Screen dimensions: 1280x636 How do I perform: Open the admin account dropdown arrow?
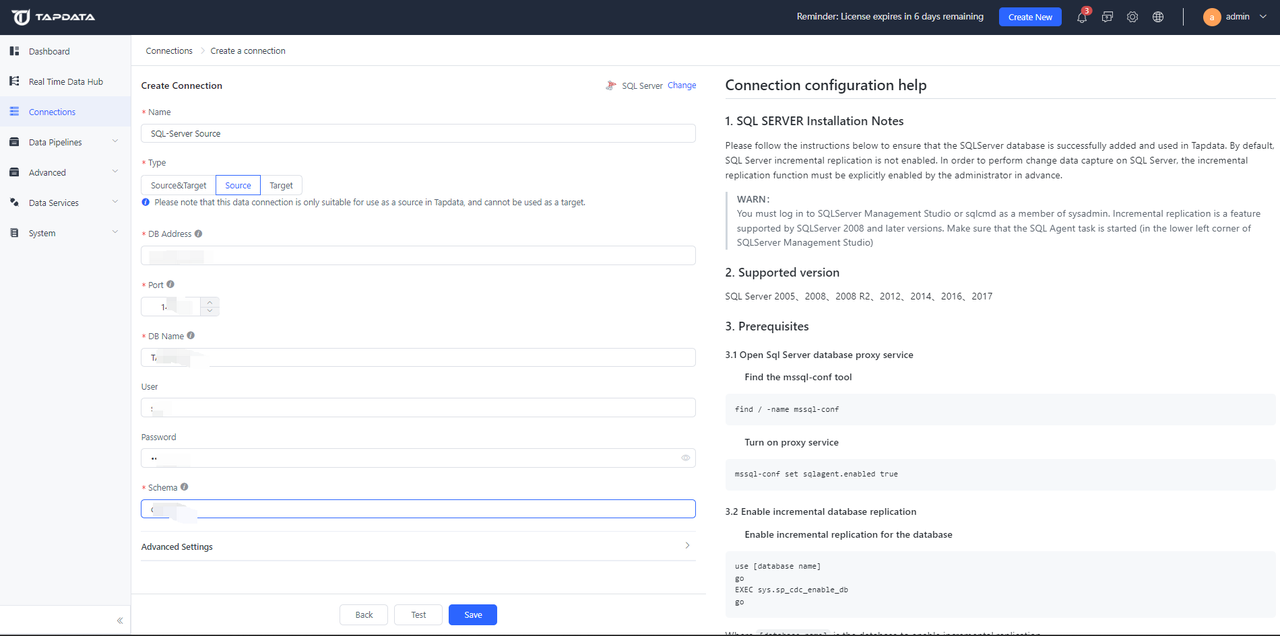click(1260, 17)
